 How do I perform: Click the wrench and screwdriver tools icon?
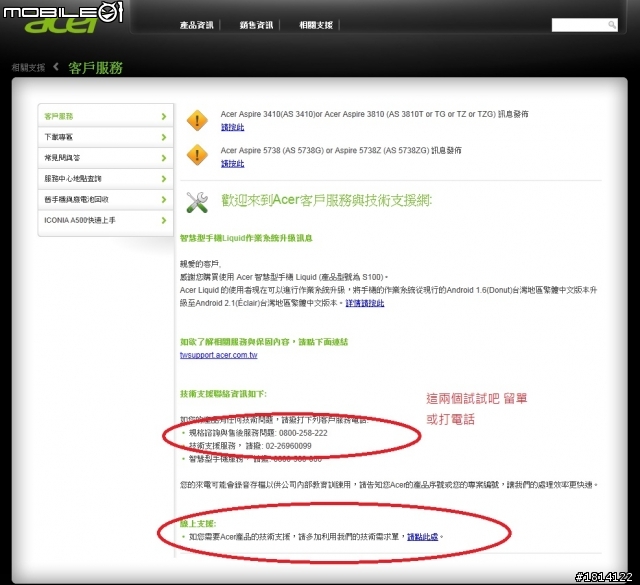[197, 202]
